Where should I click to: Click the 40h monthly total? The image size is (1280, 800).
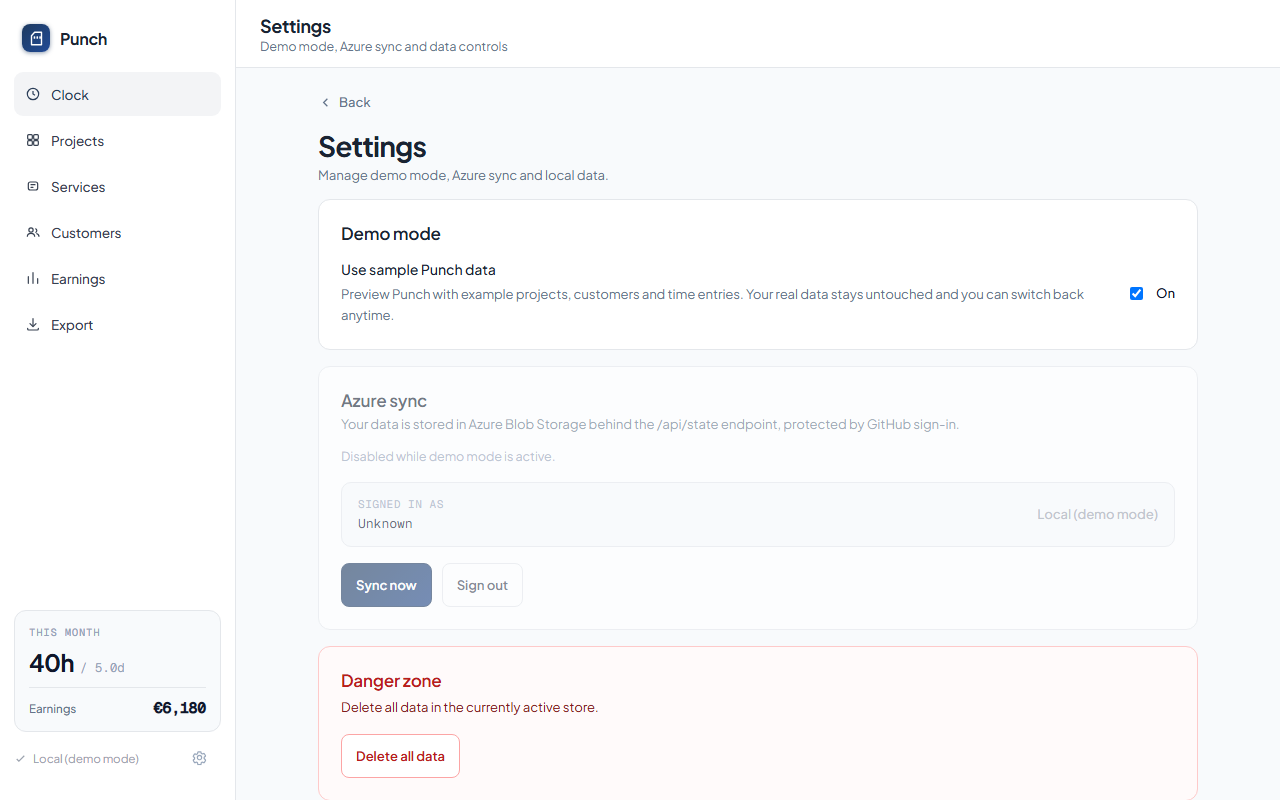click(x=52, y=662)
